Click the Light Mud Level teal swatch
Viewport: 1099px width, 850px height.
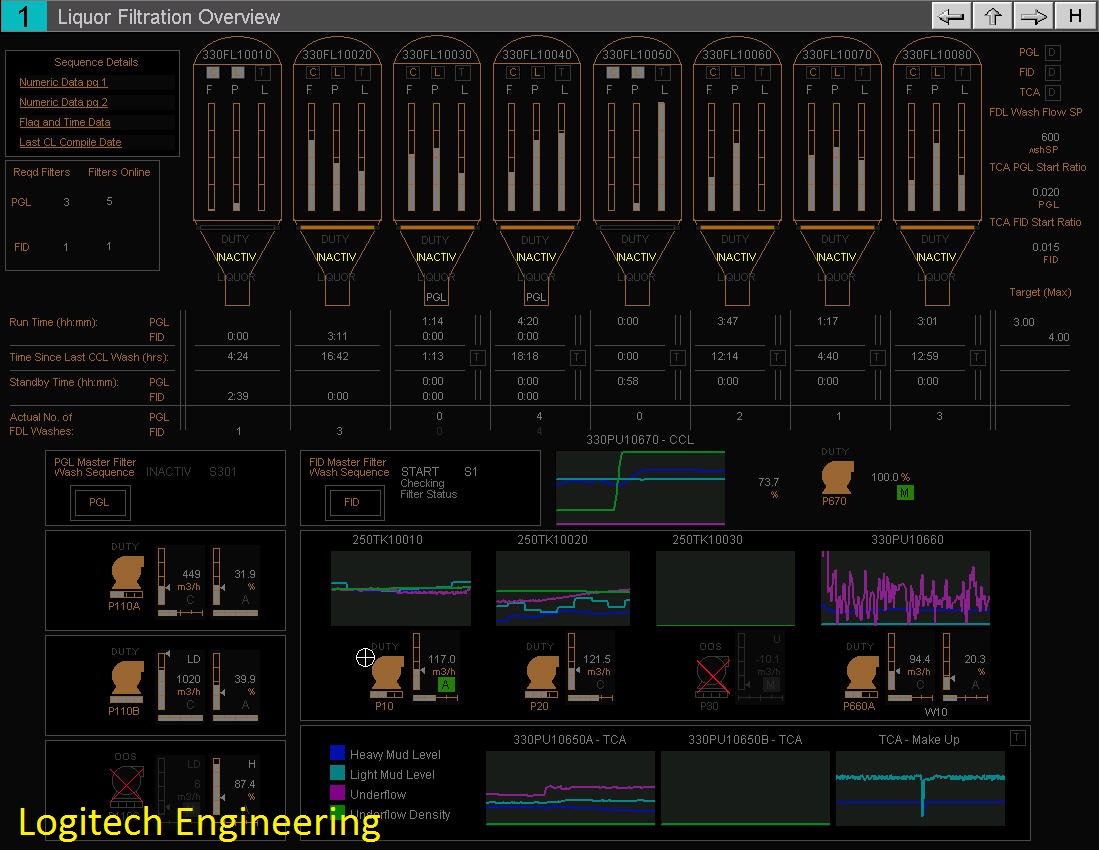337,772
